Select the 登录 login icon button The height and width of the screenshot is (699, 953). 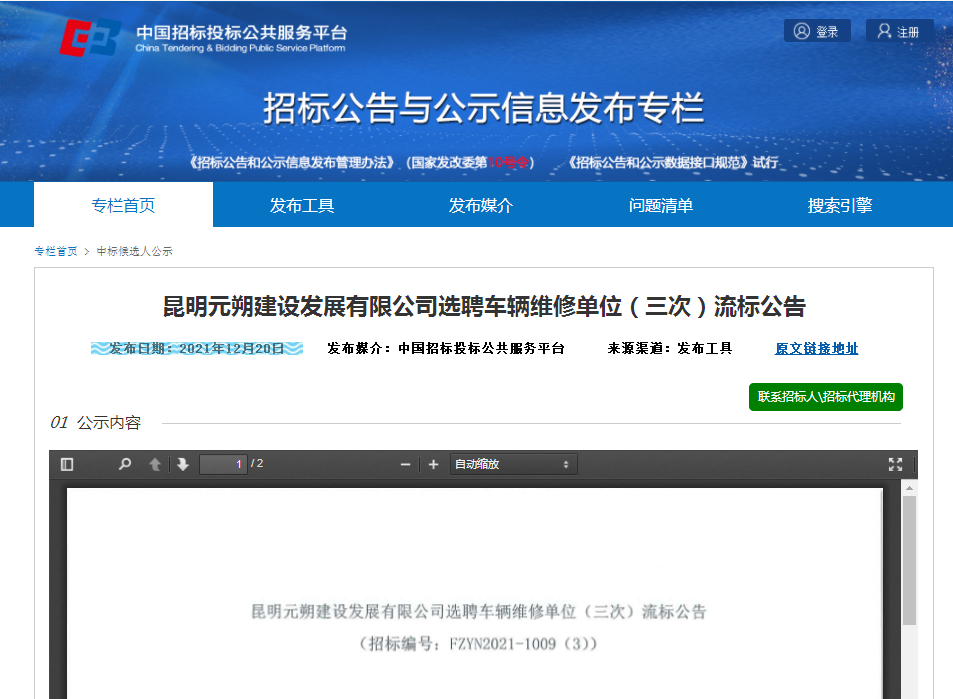pos(816,30)
